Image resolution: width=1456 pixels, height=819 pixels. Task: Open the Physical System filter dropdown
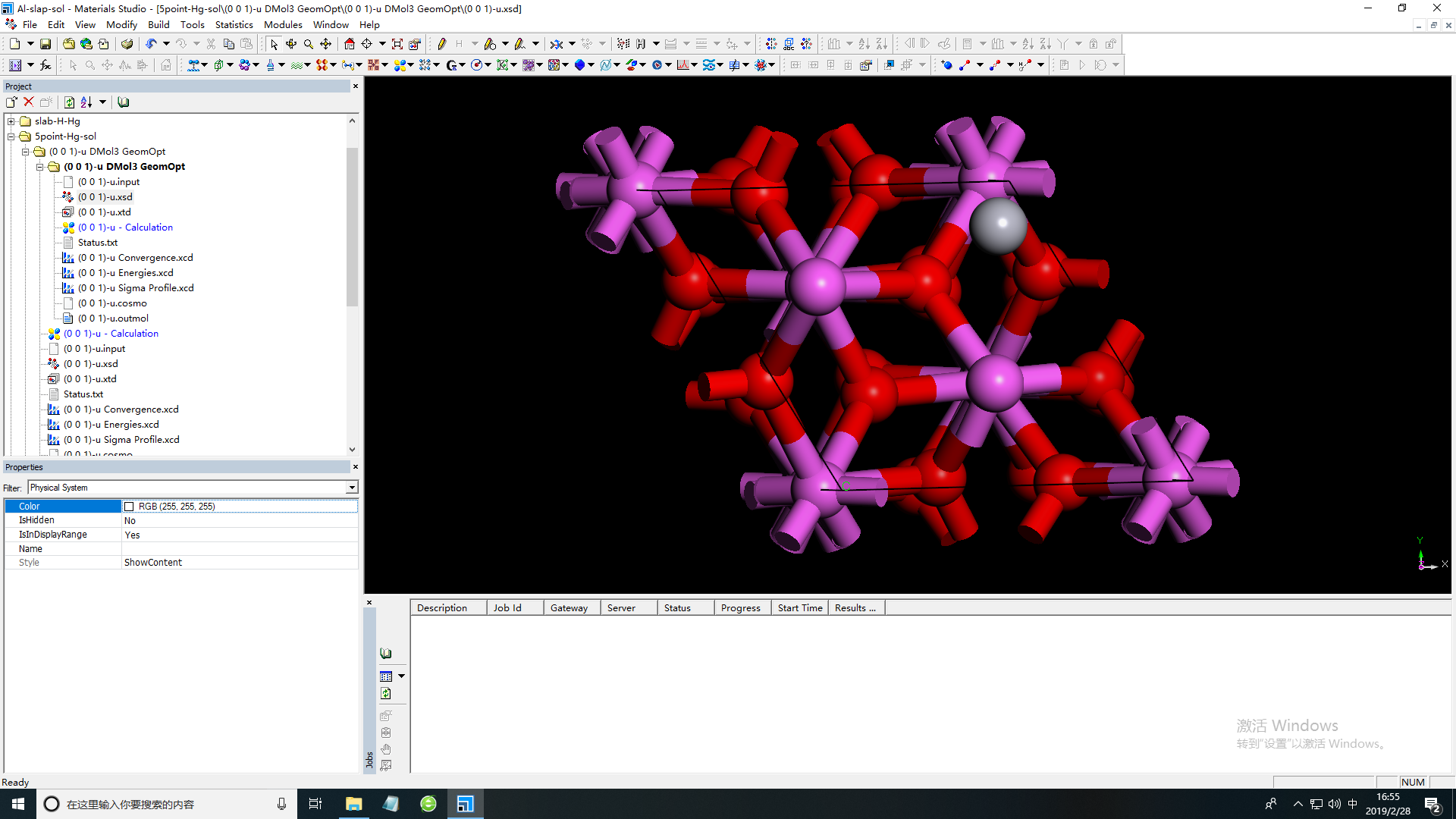(x=352, y=488)
